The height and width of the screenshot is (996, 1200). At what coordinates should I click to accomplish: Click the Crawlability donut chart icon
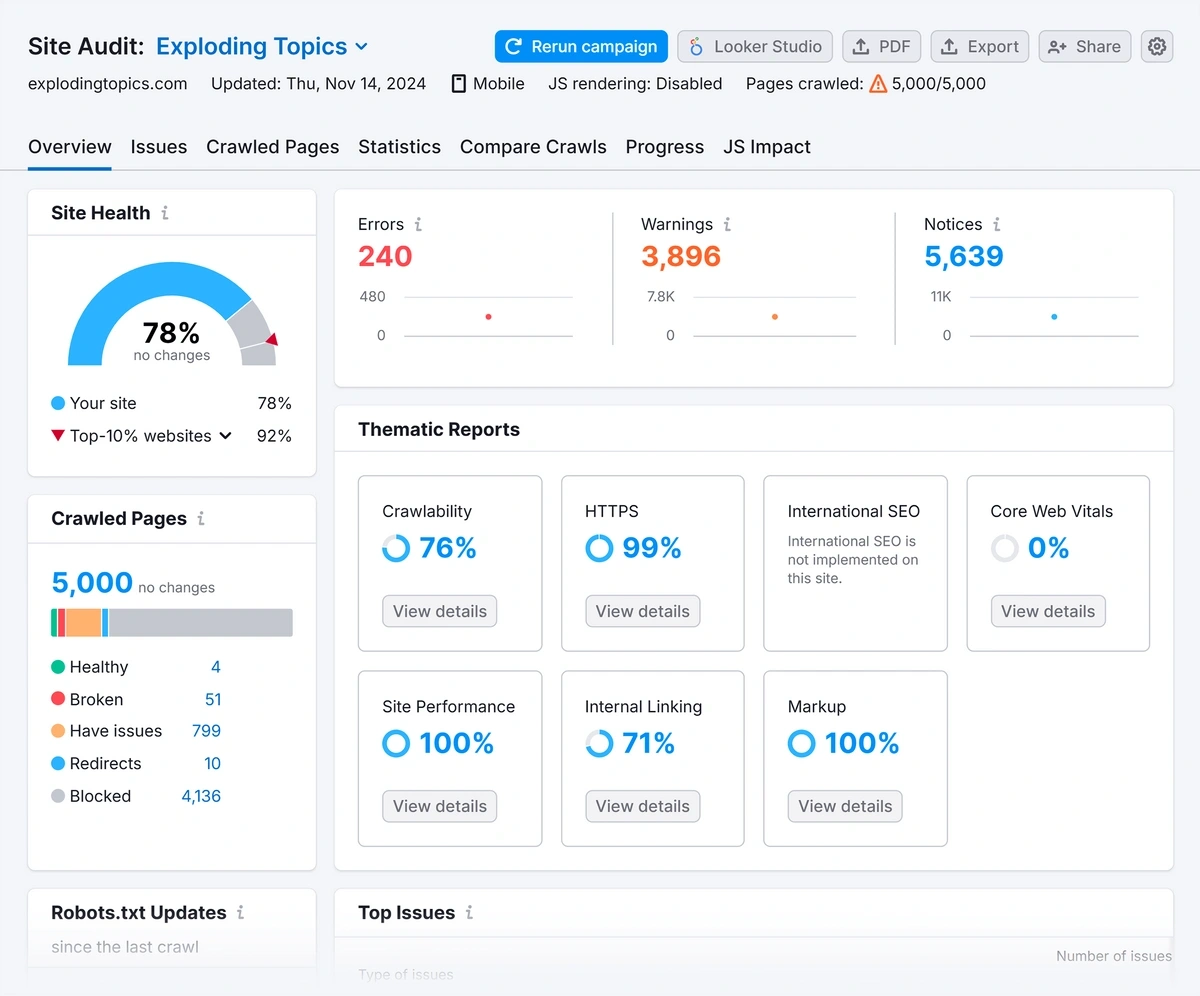(396, 548)
